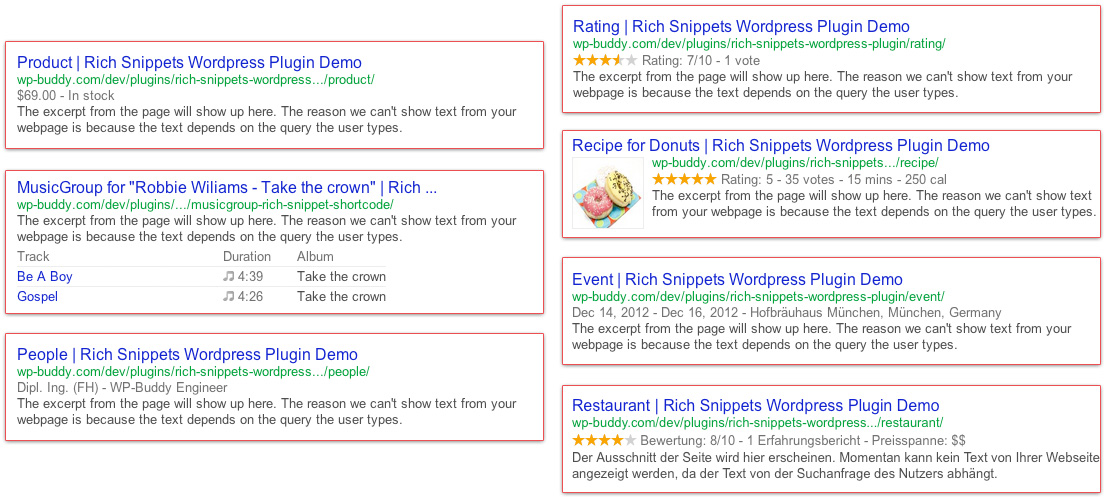Click the music note icon beside 4:26
The width and height of the screenshot is (1112, 502).
pyautogui.click(x=228, y=297)
